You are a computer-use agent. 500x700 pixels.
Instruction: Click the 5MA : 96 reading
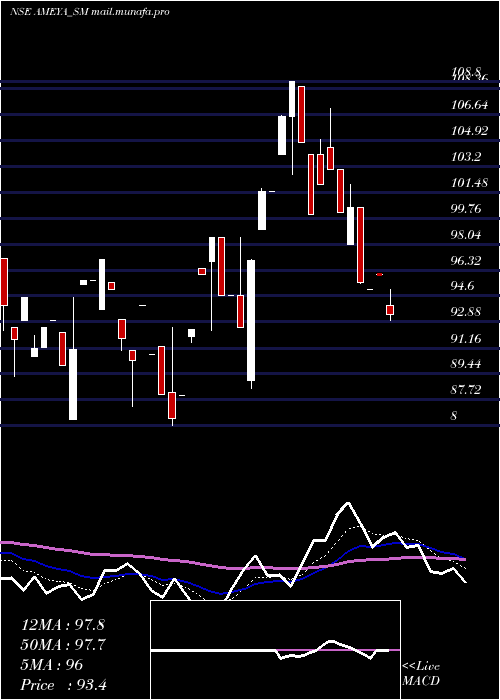pyautogui.click(x=52, y=665)
